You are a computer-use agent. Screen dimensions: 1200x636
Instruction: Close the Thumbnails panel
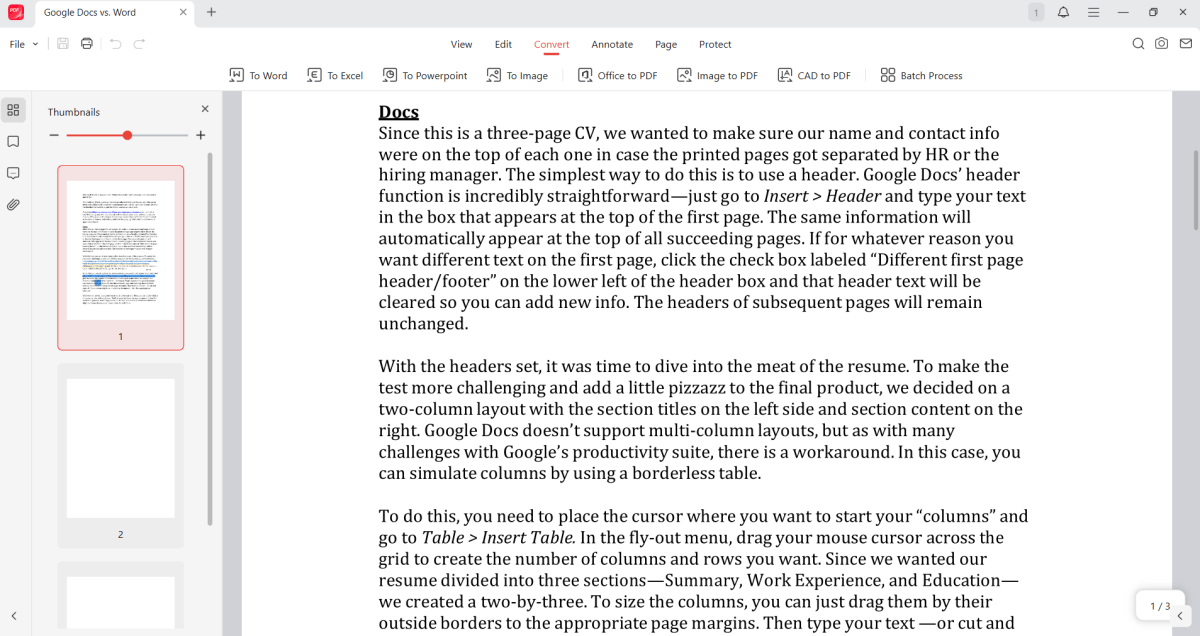[205, 109]
